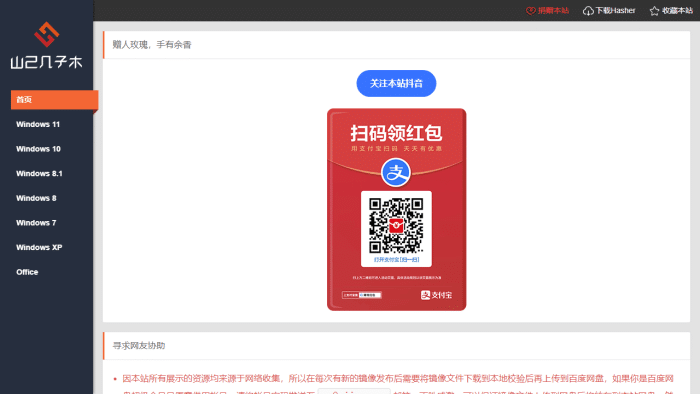The image size is (700, 394).
Task: Open the Windows XP menu item
Action: (x=39, y=247)
